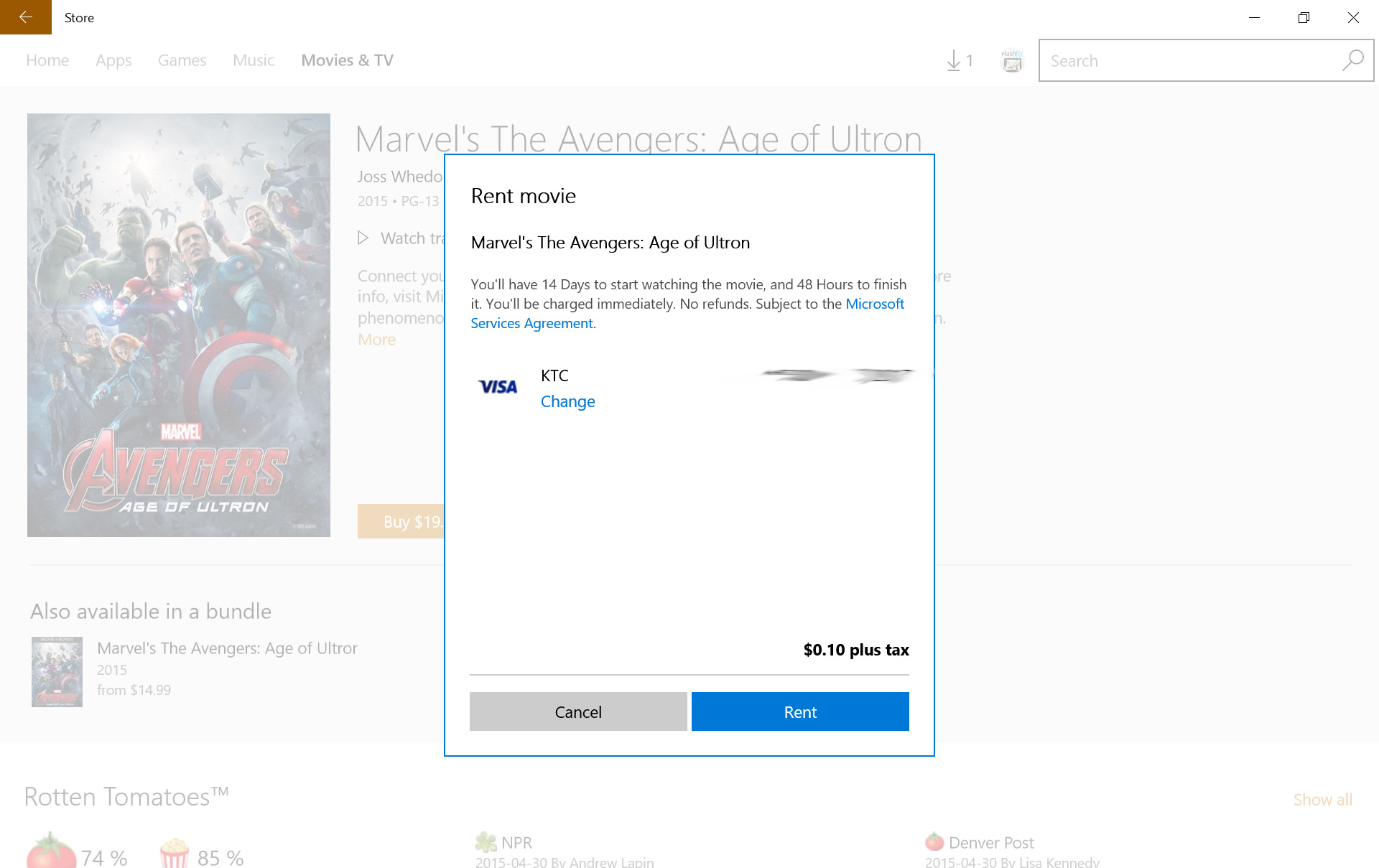Click the Avengers movie poster image
The height and width of the screenshot is (868, 1379).
coord(179,325)
